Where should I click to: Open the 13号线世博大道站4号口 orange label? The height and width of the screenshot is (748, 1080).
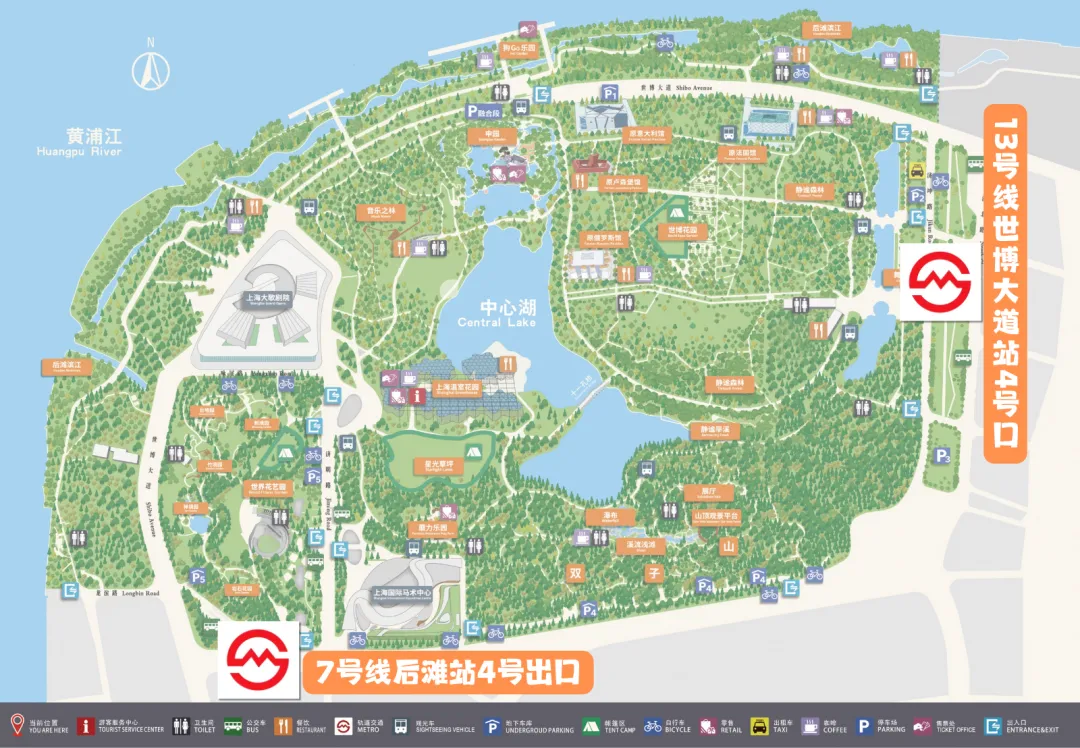(x=1005, y=284)
